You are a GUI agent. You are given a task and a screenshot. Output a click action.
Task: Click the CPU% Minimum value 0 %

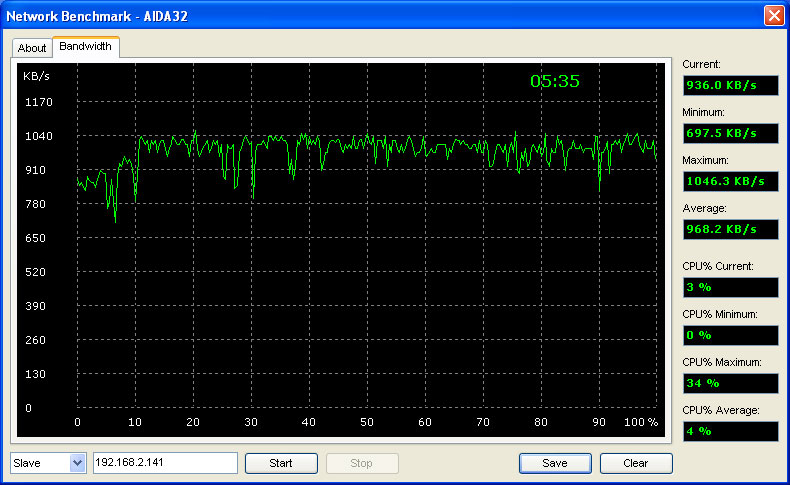click(731, 335)
